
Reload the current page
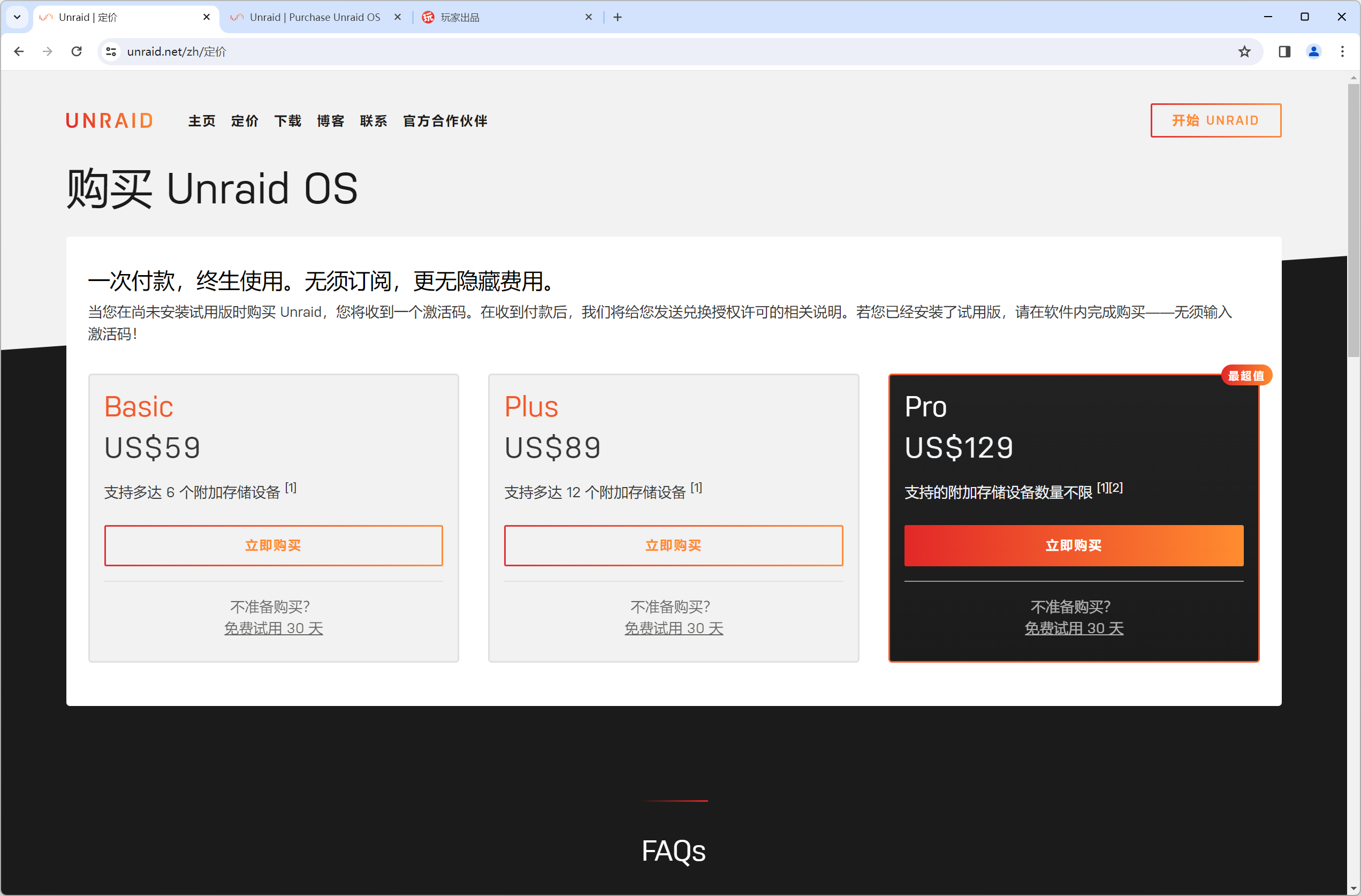76,51
